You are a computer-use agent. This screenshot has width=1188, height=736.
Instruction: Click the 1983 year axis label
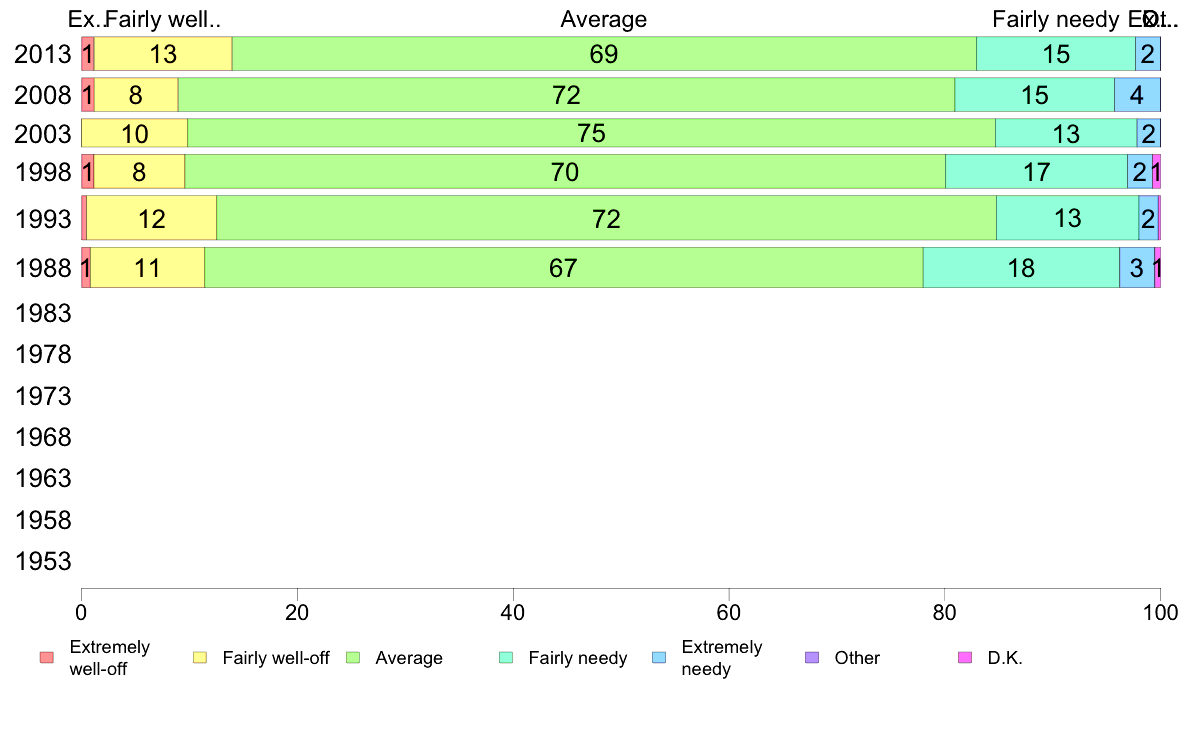[43, 313]
